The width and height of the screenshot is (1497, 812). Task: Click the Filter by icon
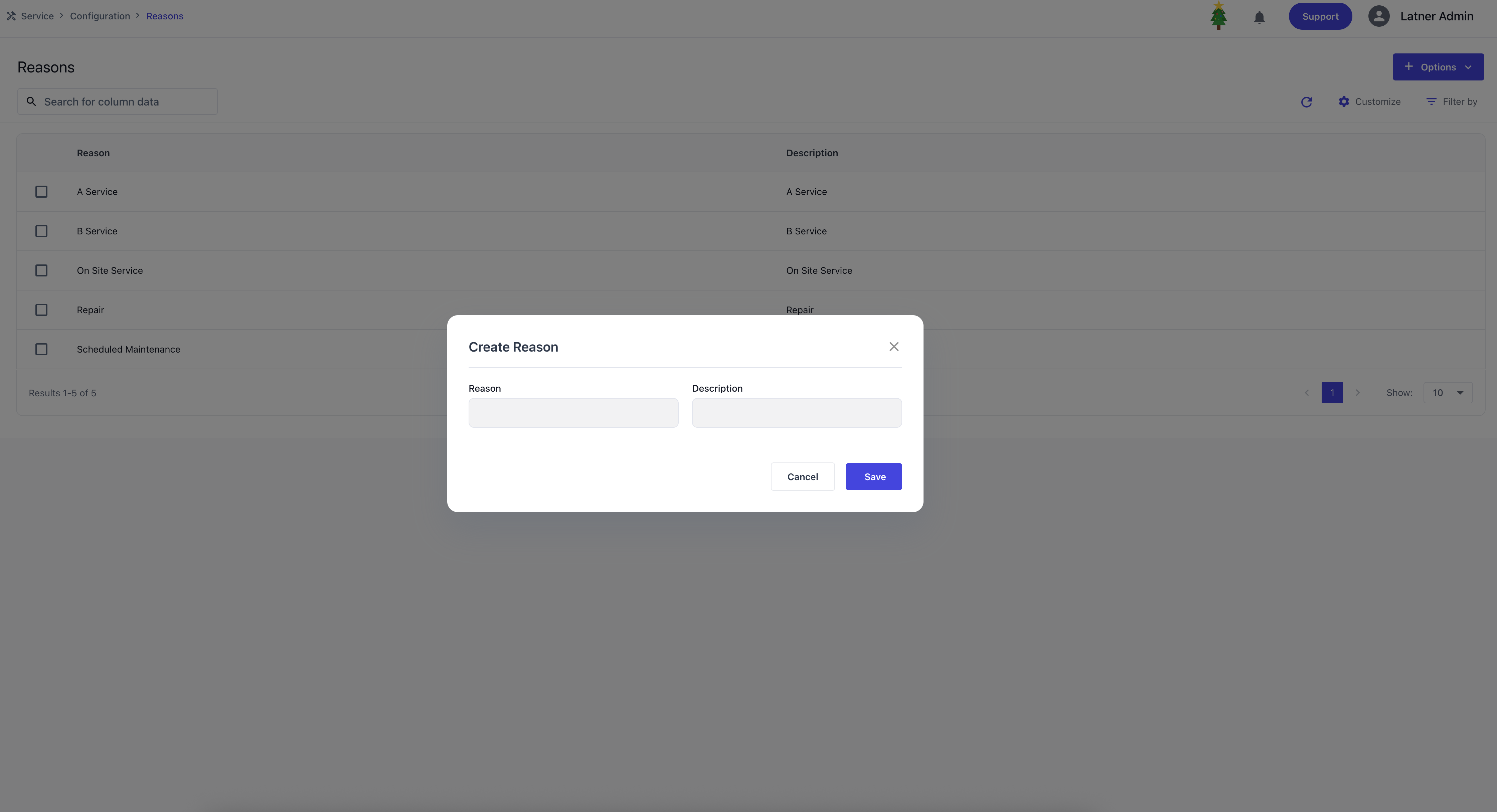pyautogui.click(x=1431, y=101)
